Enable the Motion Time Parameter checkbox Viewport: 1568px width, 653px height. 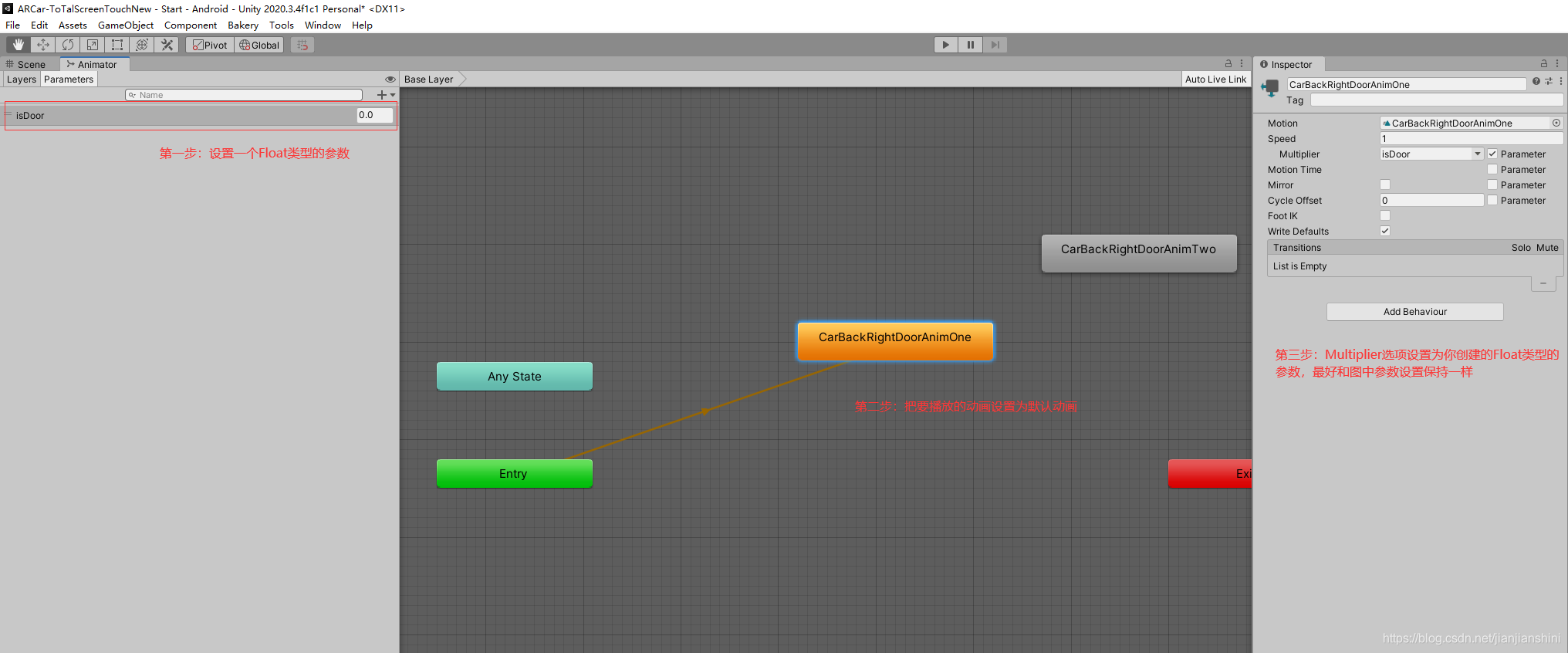pyautogui.click(x=1492, y=169)
